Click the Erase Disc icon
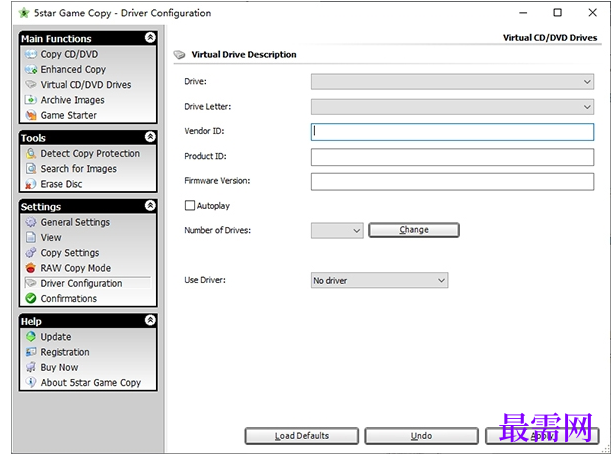Screen dimensions: 611x459 31,184
